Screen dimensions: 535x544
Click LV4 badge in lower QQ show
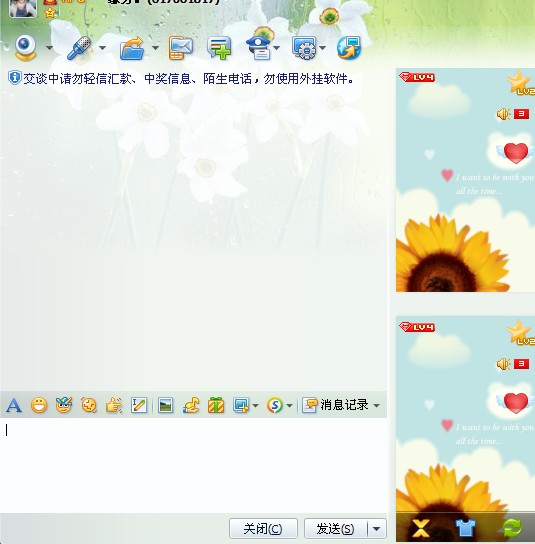point(417,327)
